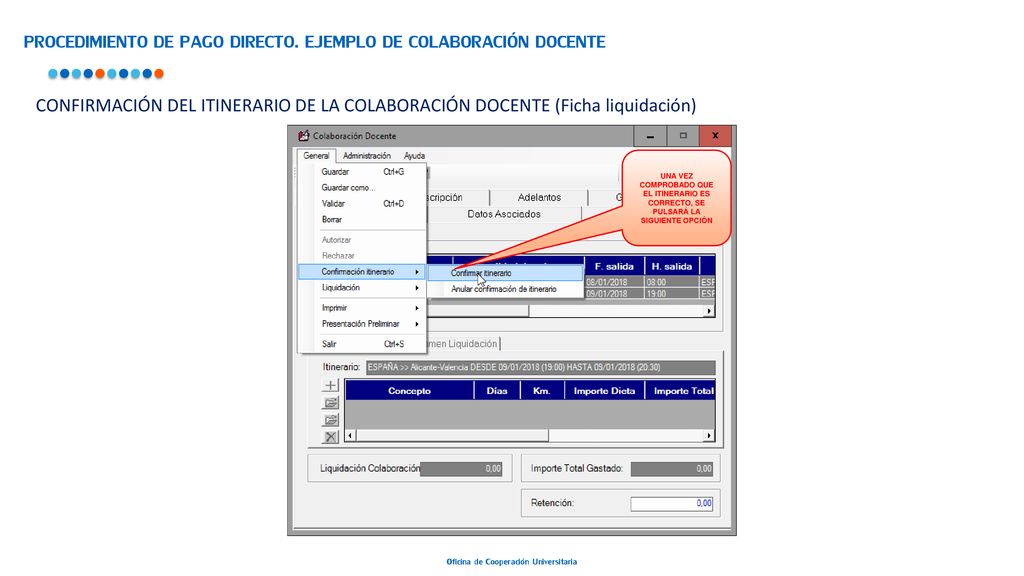The width and height of the screenshot is (1024, 576).
Task: Click the Importe Total column header
Action: point(680,391)
